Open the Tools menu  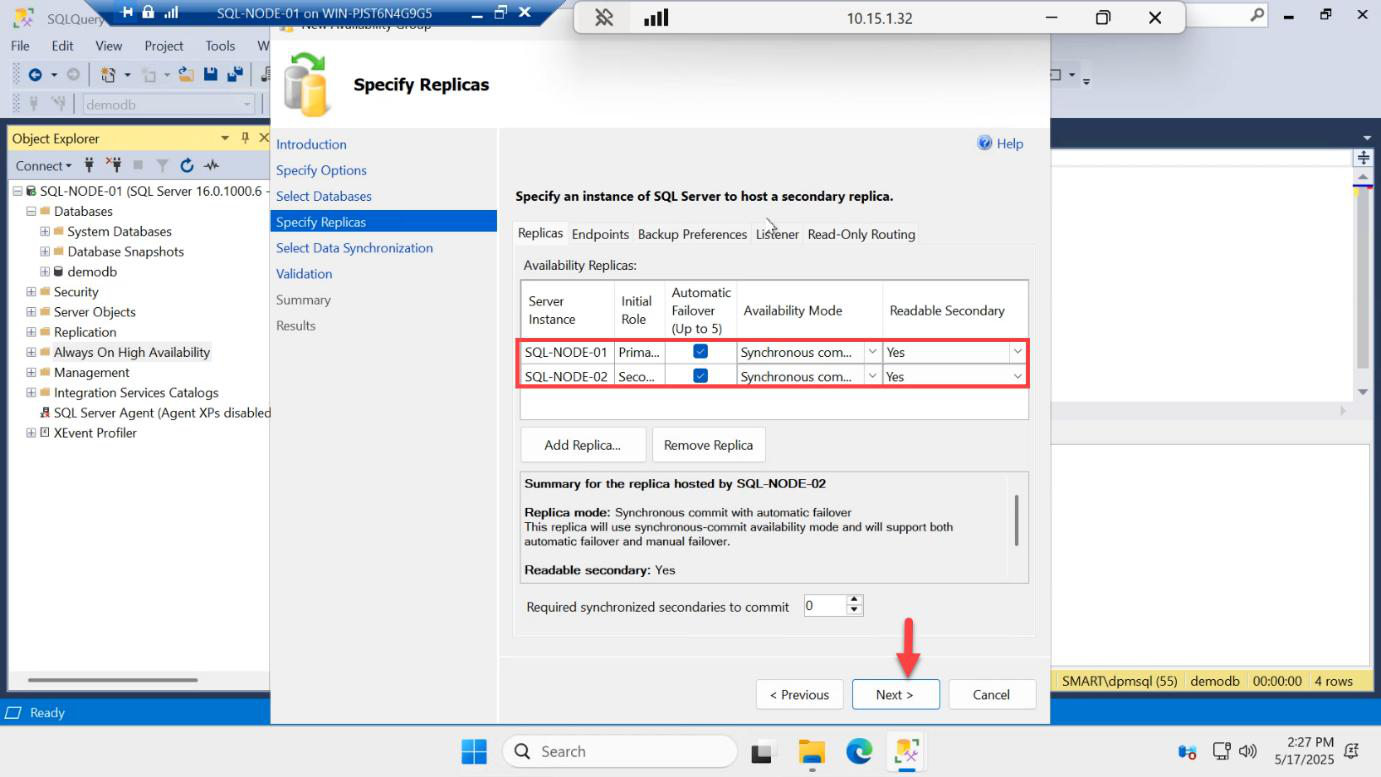click(220, 45)
